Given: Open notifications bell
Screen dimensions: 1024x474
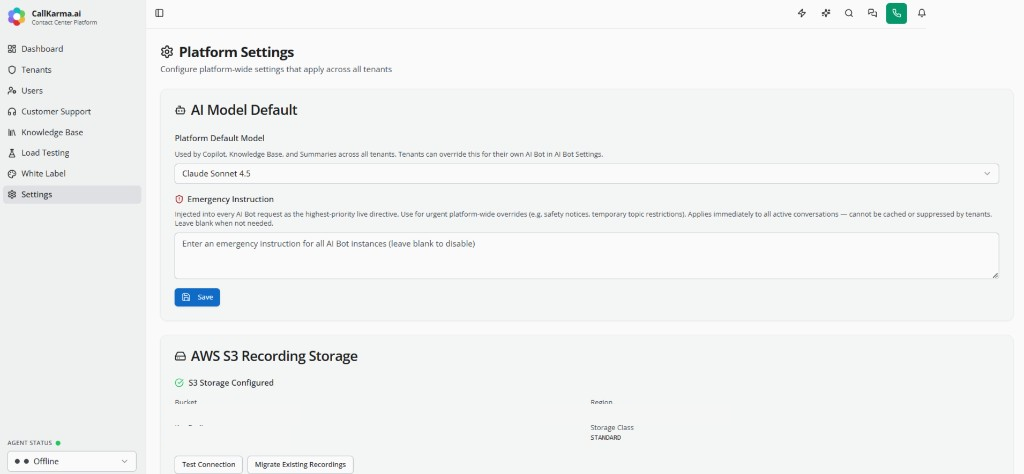Looking at the screenshot, I should click(x=921, y=13).
